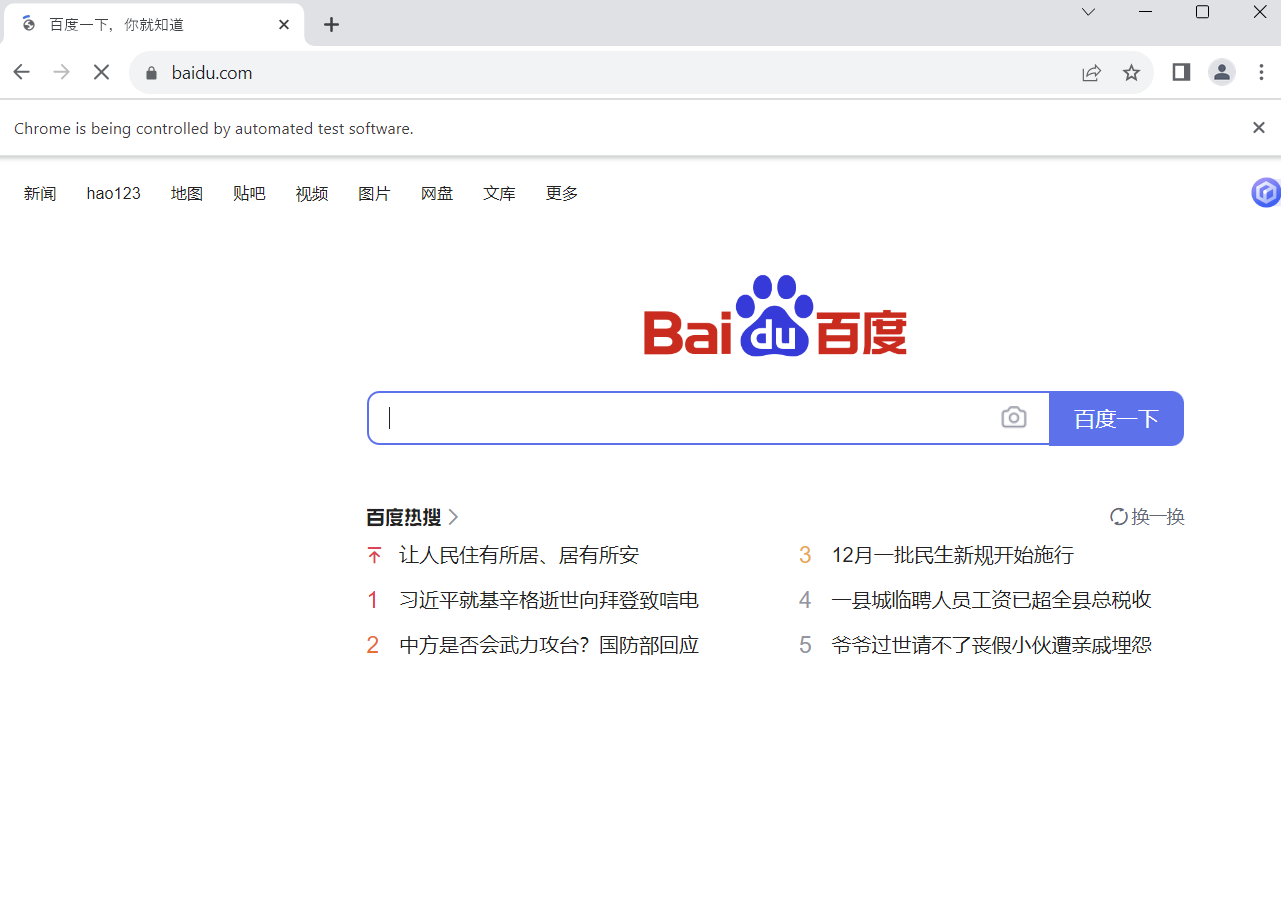Viewport: 1281px width, 900px height.
Task: Open a new tab with plus button
Action: click(x=332, y=24)
